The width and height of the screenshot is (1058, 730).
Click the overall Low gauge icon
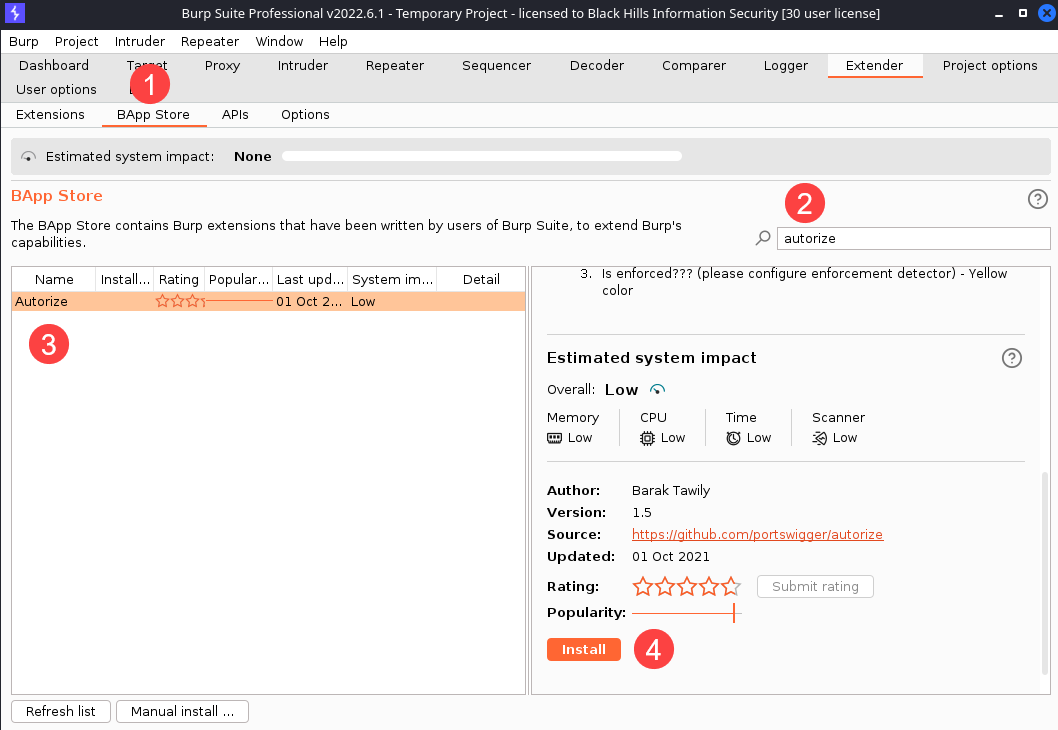(x=657, y=389)
